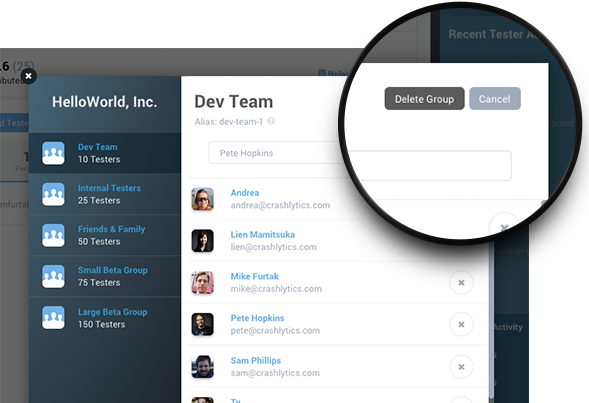Select the Dev Team group icon
This screenshot has height=403, width=589.
tap(53, 153)
